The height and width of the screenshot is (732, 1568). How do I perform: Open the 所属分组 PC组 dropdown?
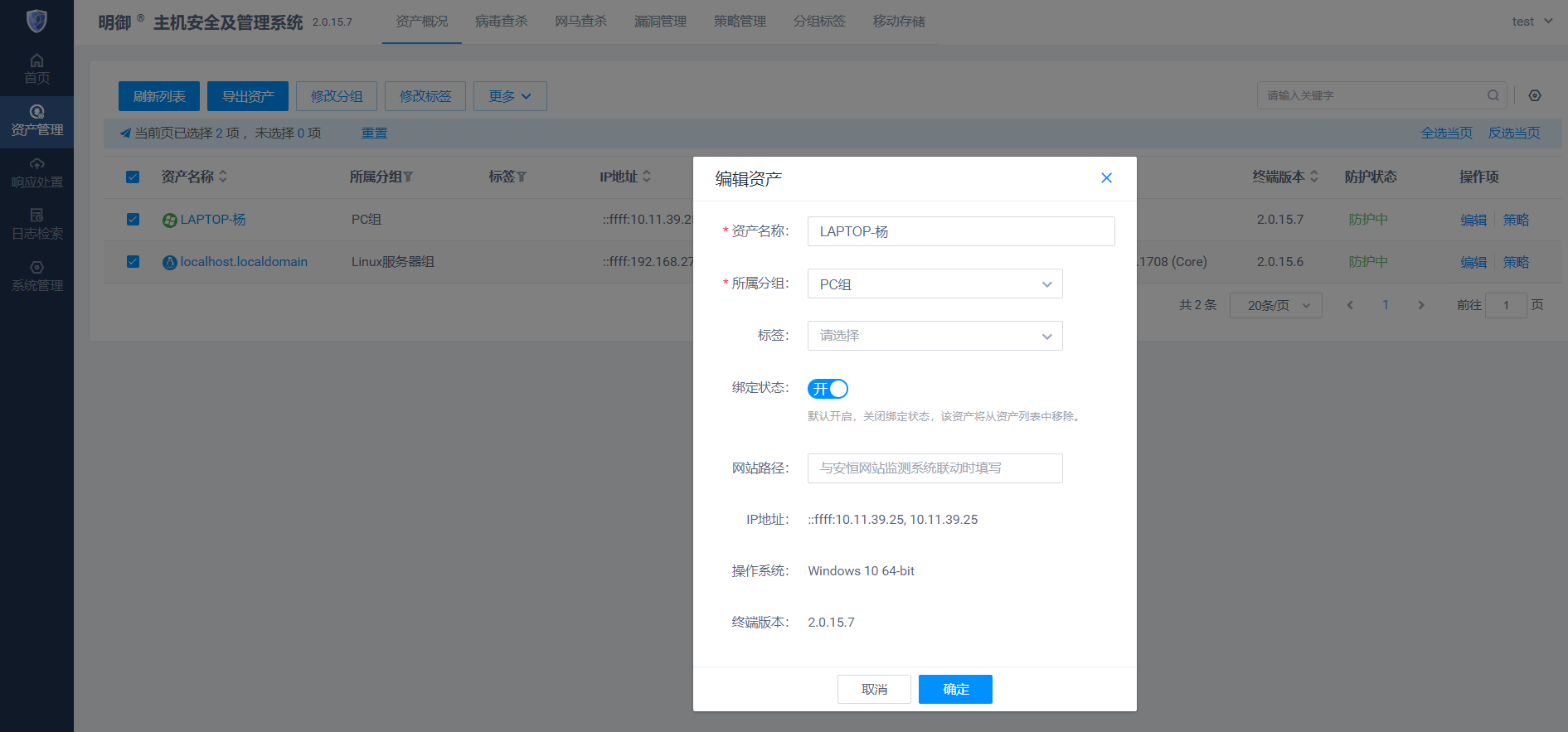click(x=934, y=284)
